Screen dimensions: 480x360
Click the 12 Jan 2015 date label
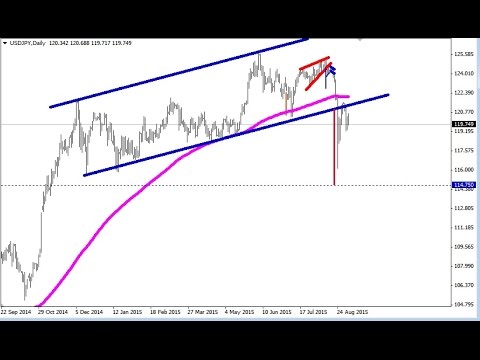pos(127,312)
